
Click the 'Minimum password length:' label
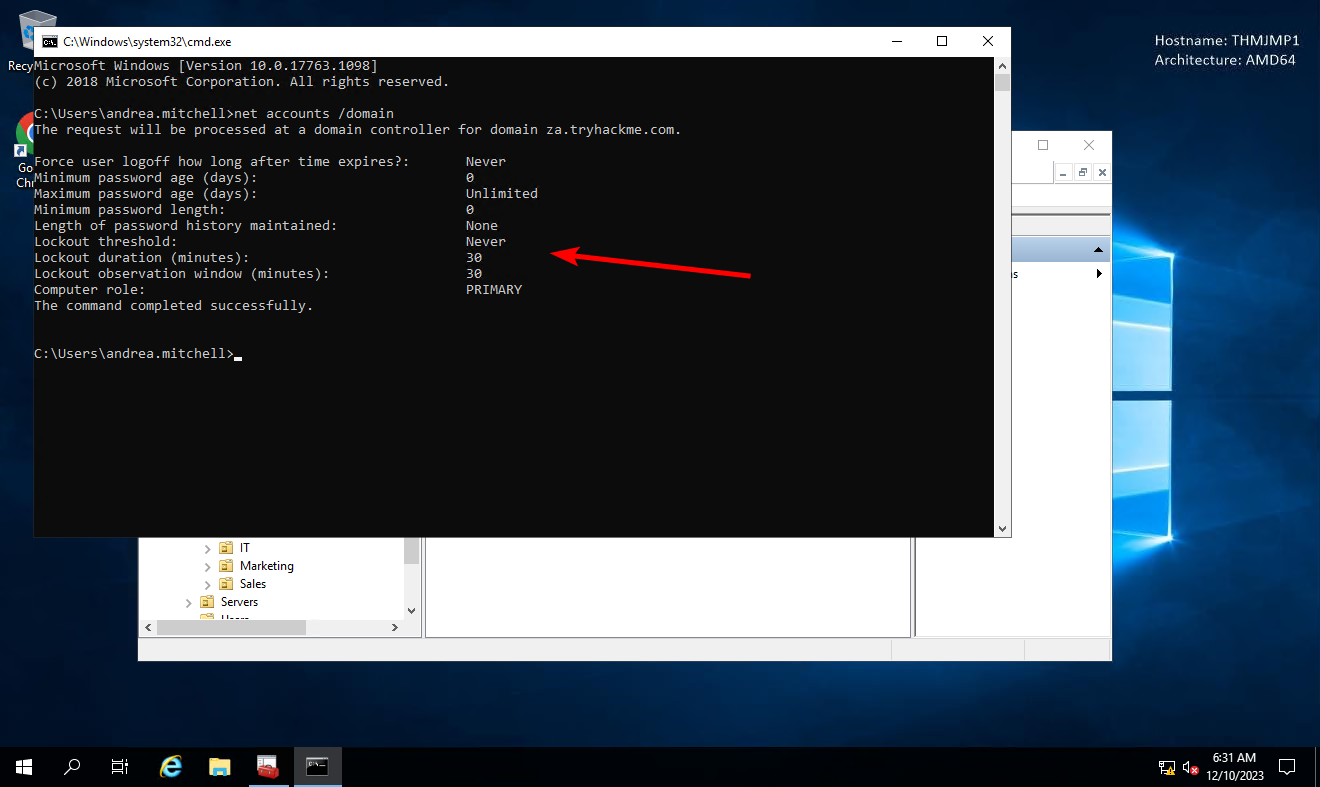pos(130,210)
